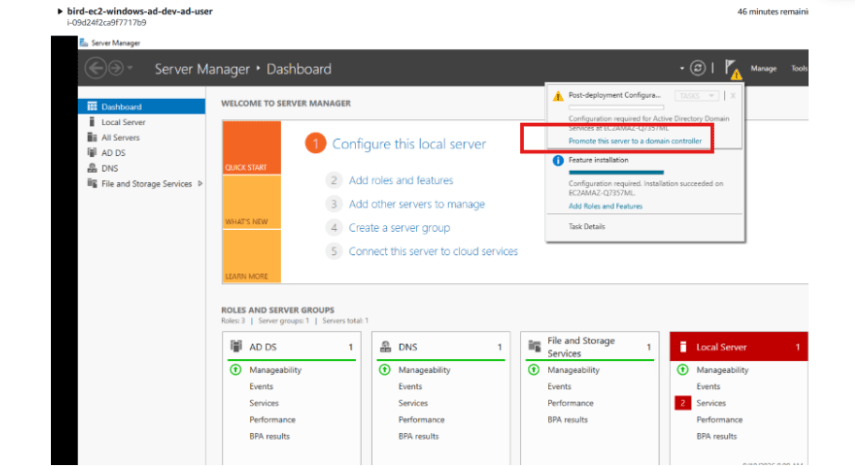
Task: Open Services in the AD DS tile
Action: pyautogui.click(x=264, y=403)
